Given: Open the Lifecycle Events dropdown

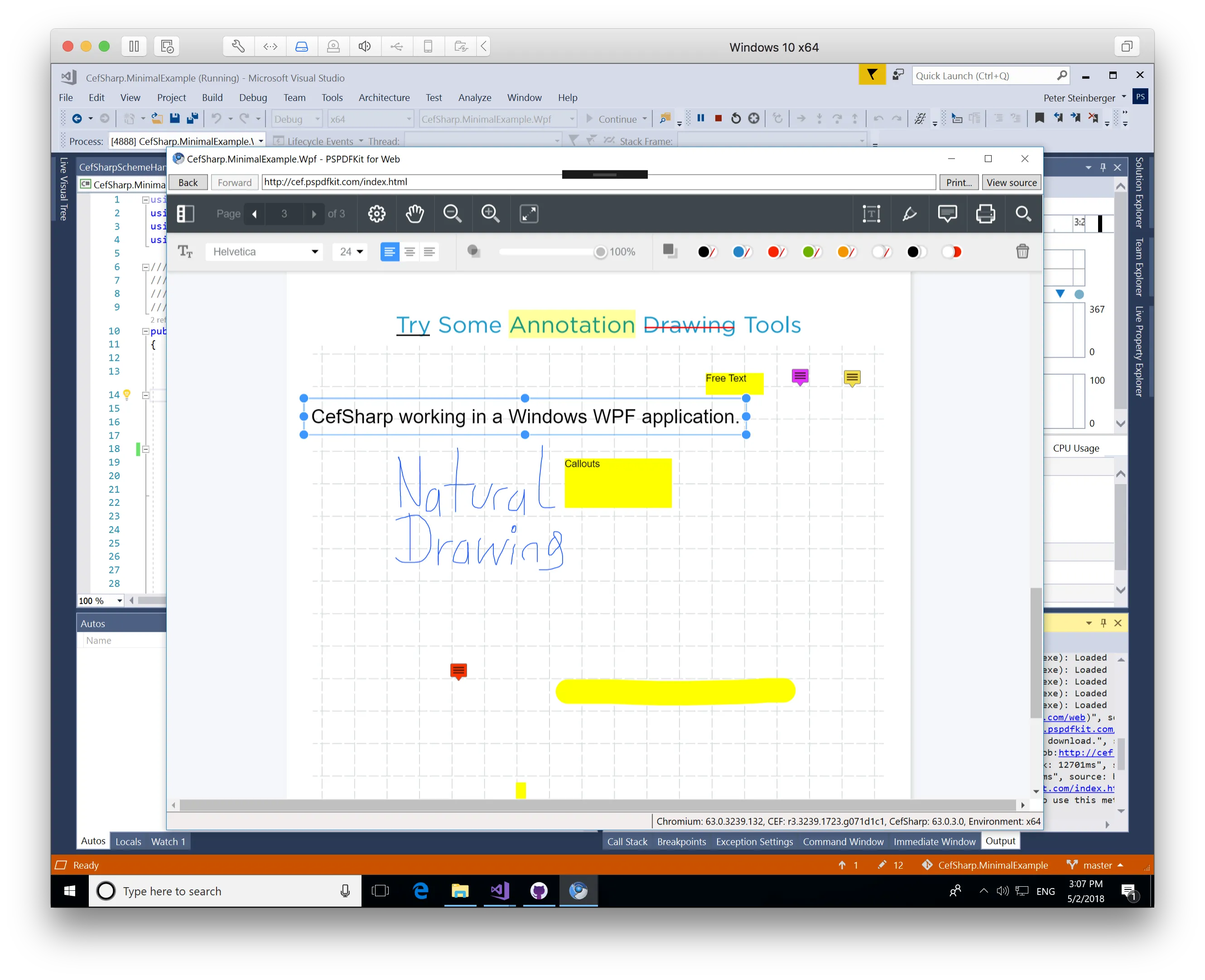Looking at the screenshot, I should pos(319,141).
